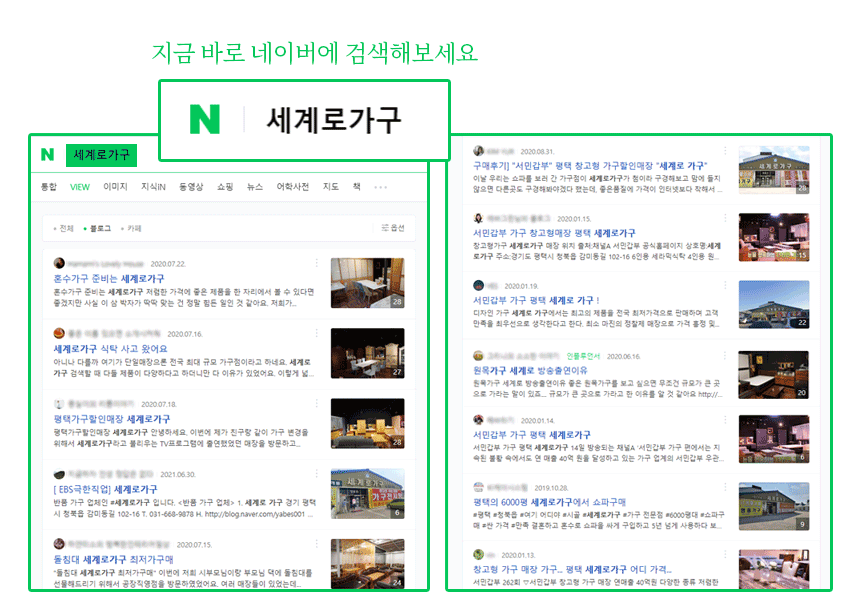Open thumbnail beside '원목가구 세계로 방송출연이유'
Viewport: 860px width, 614px height.
point(774,375)
